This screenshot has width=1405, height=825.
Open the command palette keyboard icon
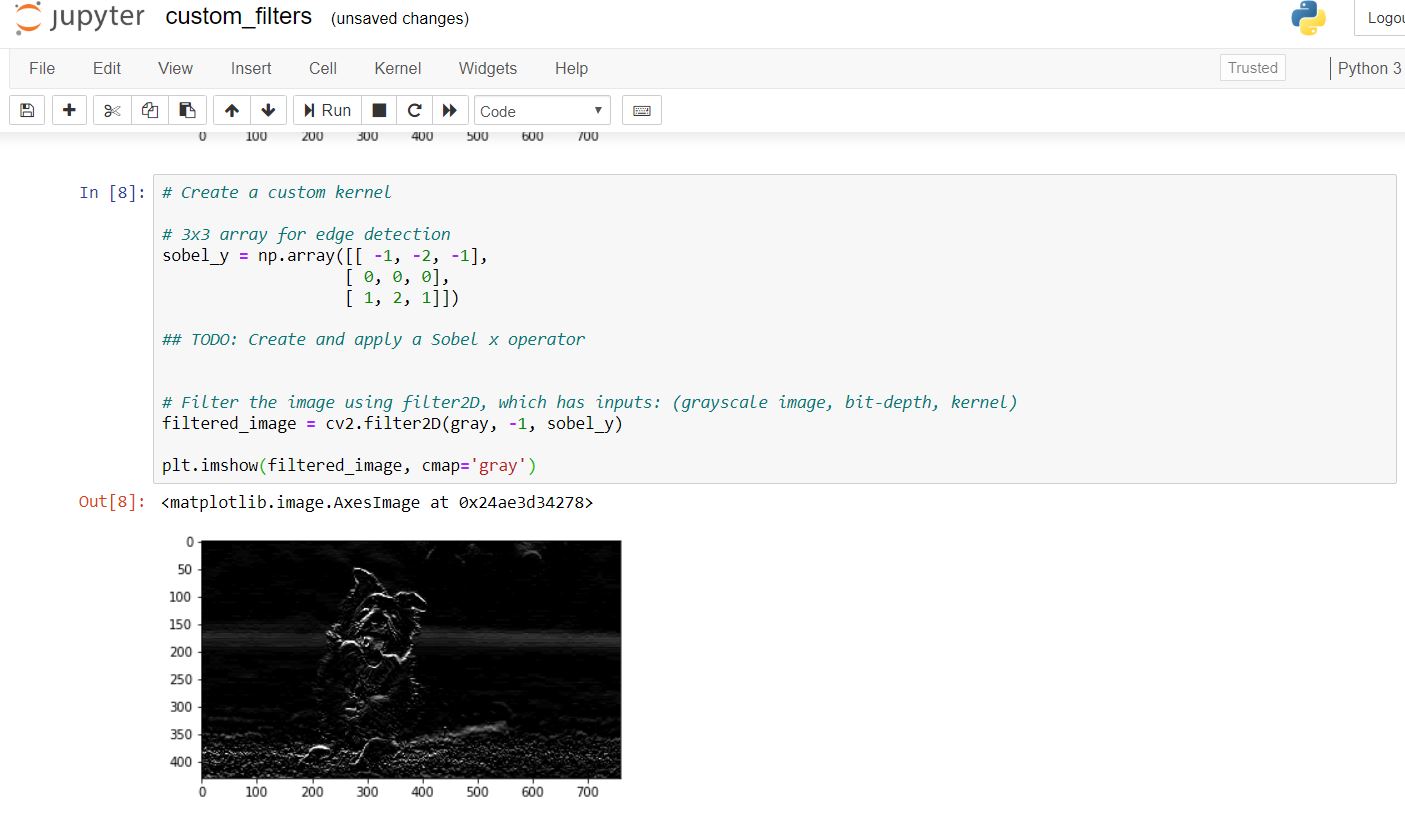[642, 110]
